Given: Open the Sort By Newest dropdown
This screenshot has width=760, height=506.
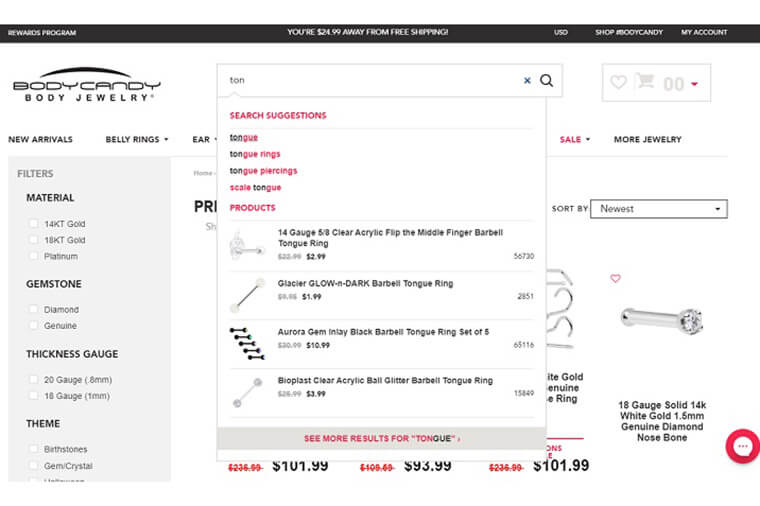Looking at the screenshot, I should tap(658, 209).
